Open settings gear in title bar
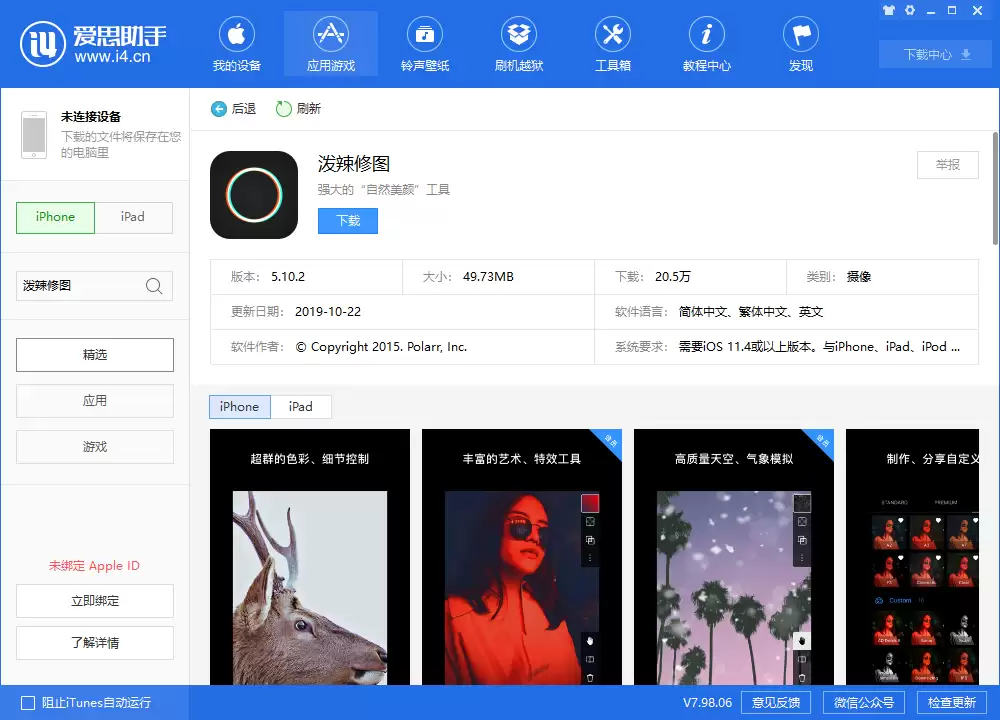 (910, 10)
